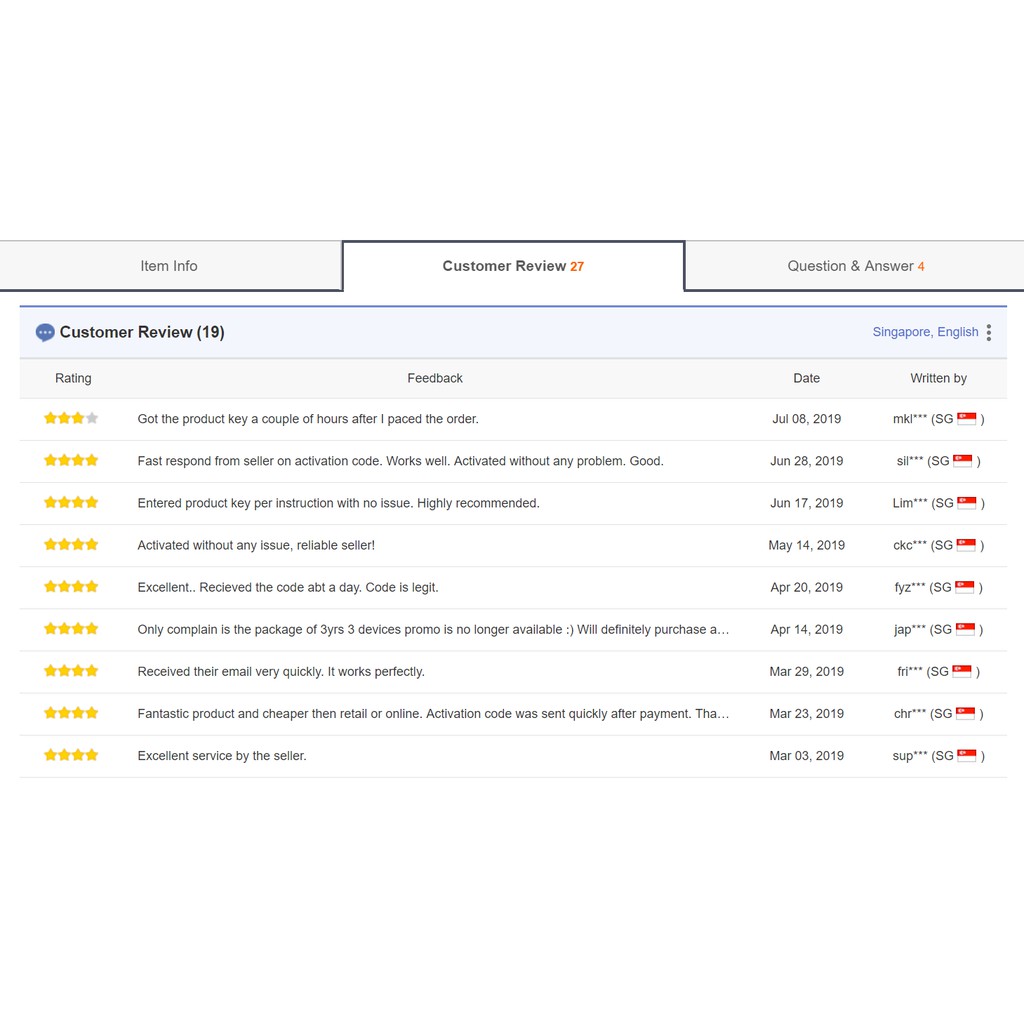1024x1024 pixels.
Task: Click the Rating column header
Action: pos(73,379)
